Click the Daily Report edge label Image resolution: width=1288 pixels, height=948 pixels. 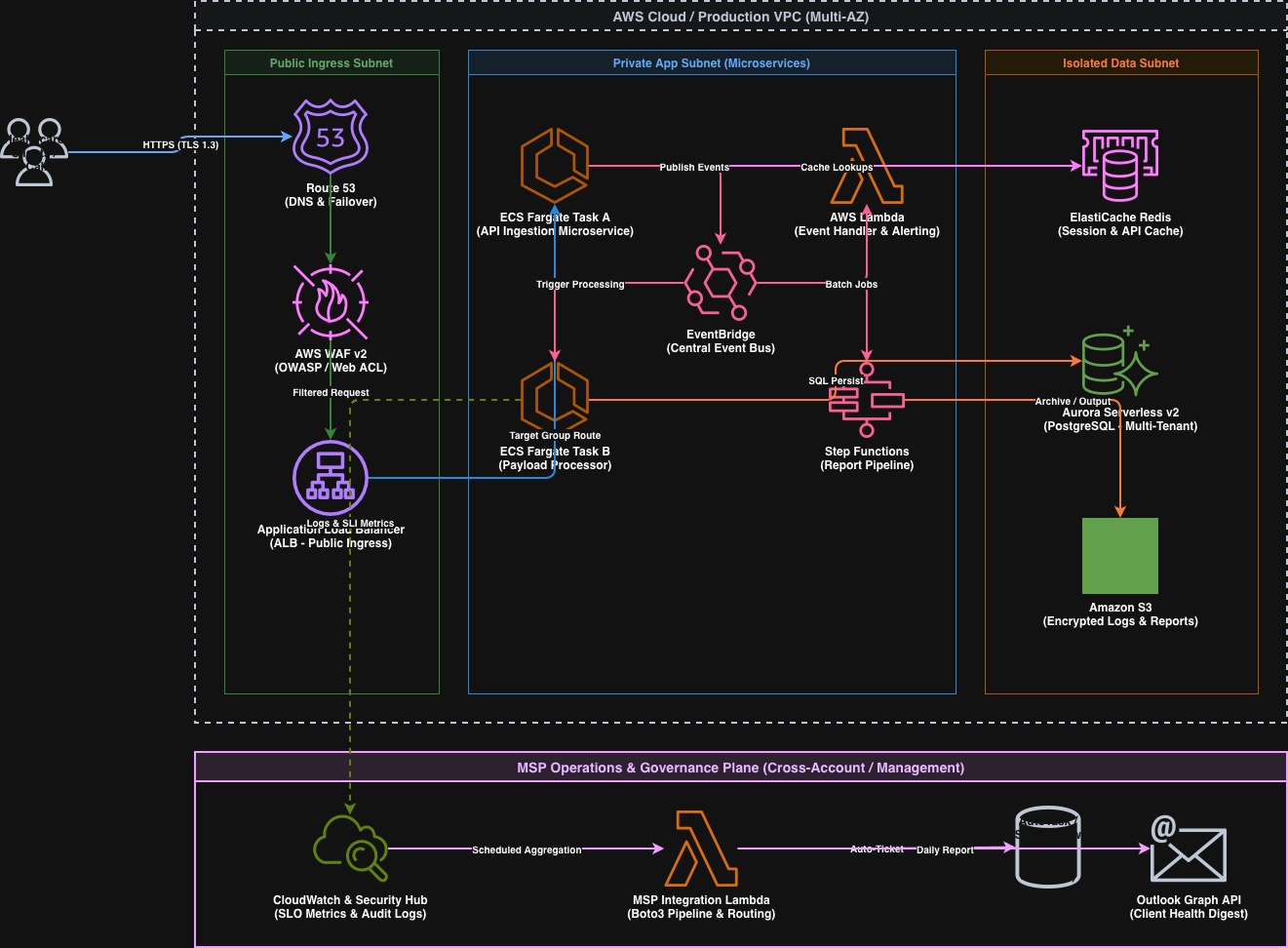pos(945,849)
